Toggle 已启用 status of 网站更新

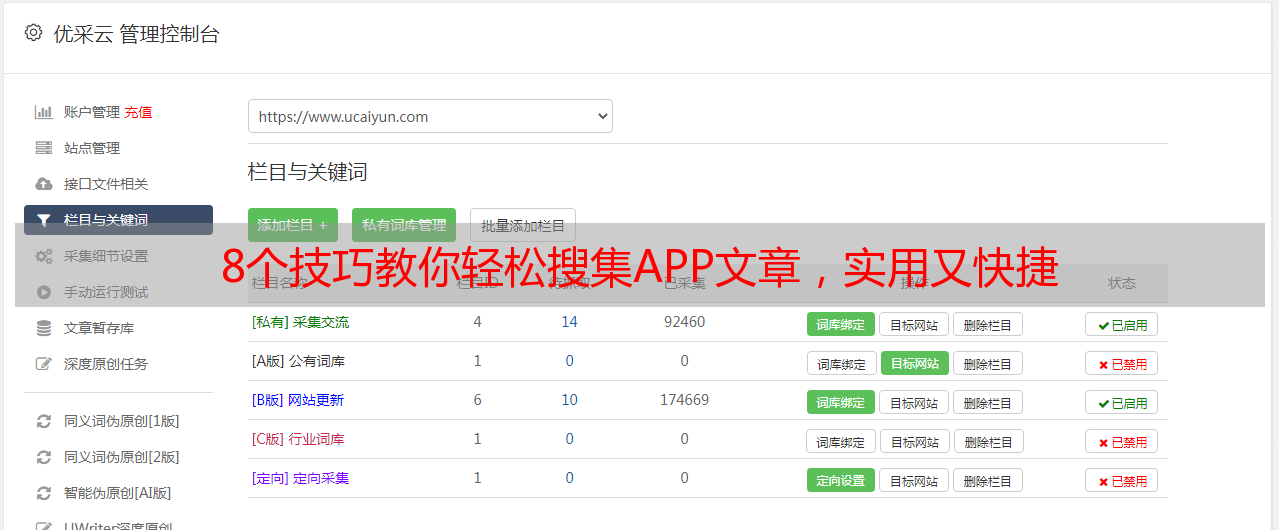1122,402
